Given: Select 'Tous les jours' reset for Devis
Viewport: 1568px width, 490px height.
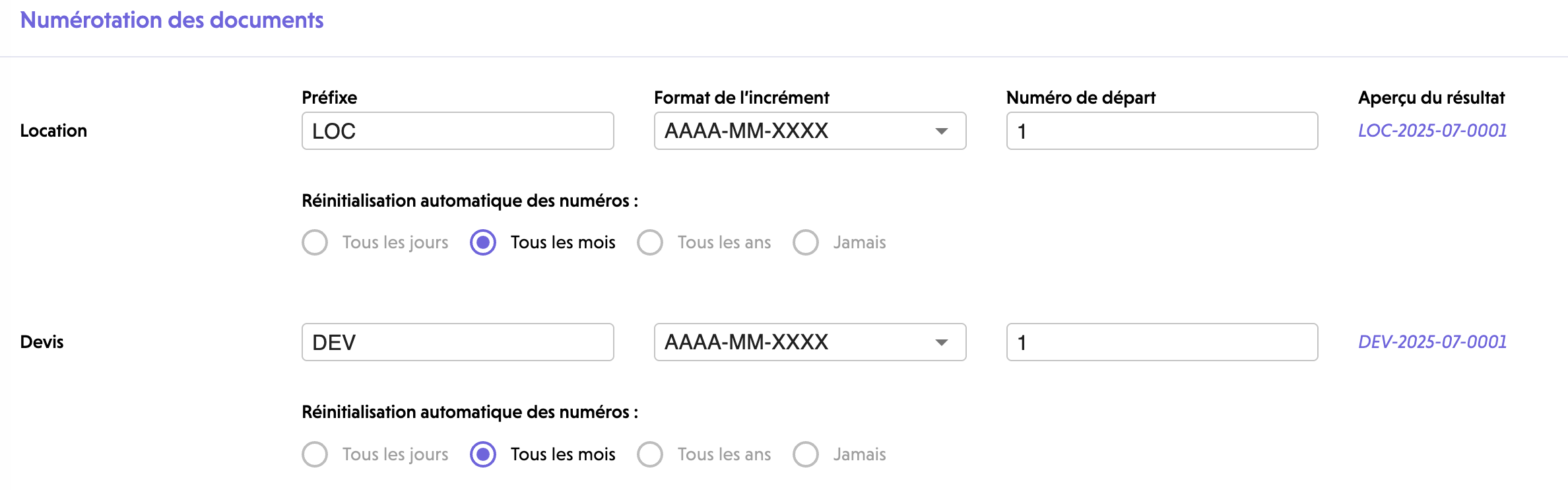Looking at the screenshot, I should point(315,454).
